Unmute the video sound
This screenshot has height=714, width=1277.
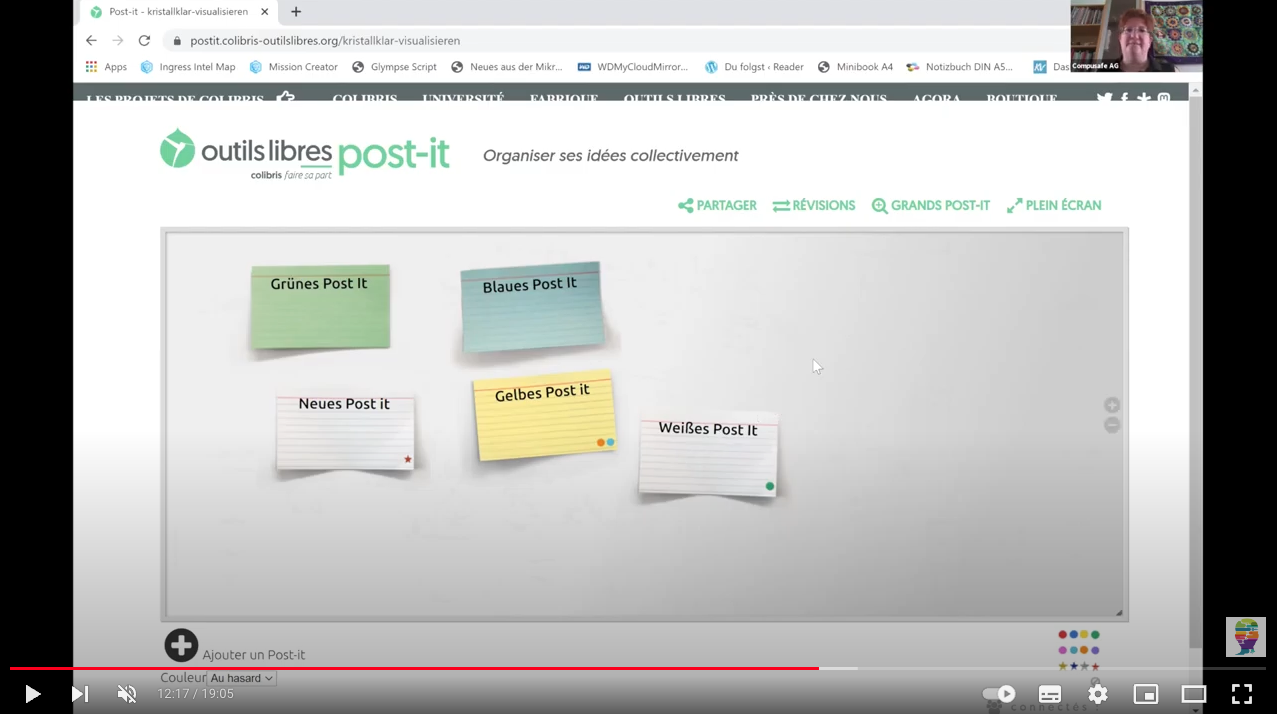point(127,693)
